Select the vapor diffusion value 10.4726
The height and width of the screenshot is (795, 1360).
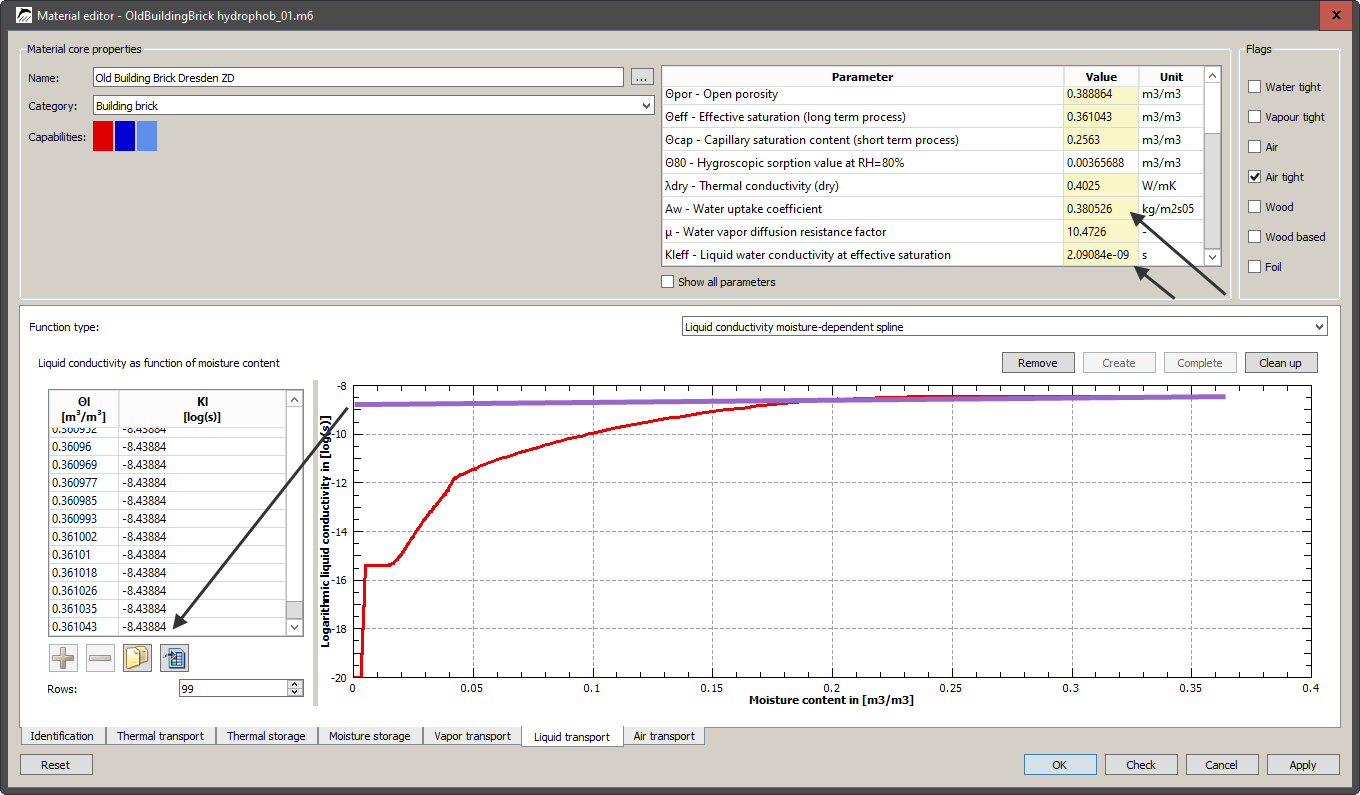click(1100, 232)
